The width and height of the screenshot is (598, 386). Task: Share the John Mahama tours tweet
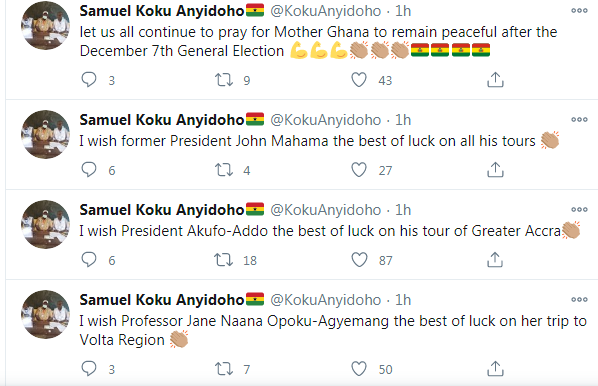tap(495, 169)
